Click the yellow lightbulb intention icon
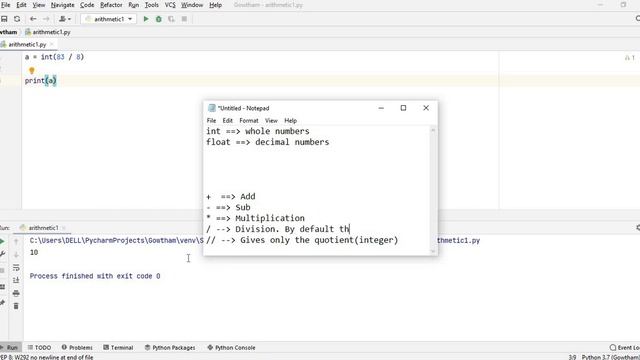This screenshot has width=640, height=360. point(32,71)
